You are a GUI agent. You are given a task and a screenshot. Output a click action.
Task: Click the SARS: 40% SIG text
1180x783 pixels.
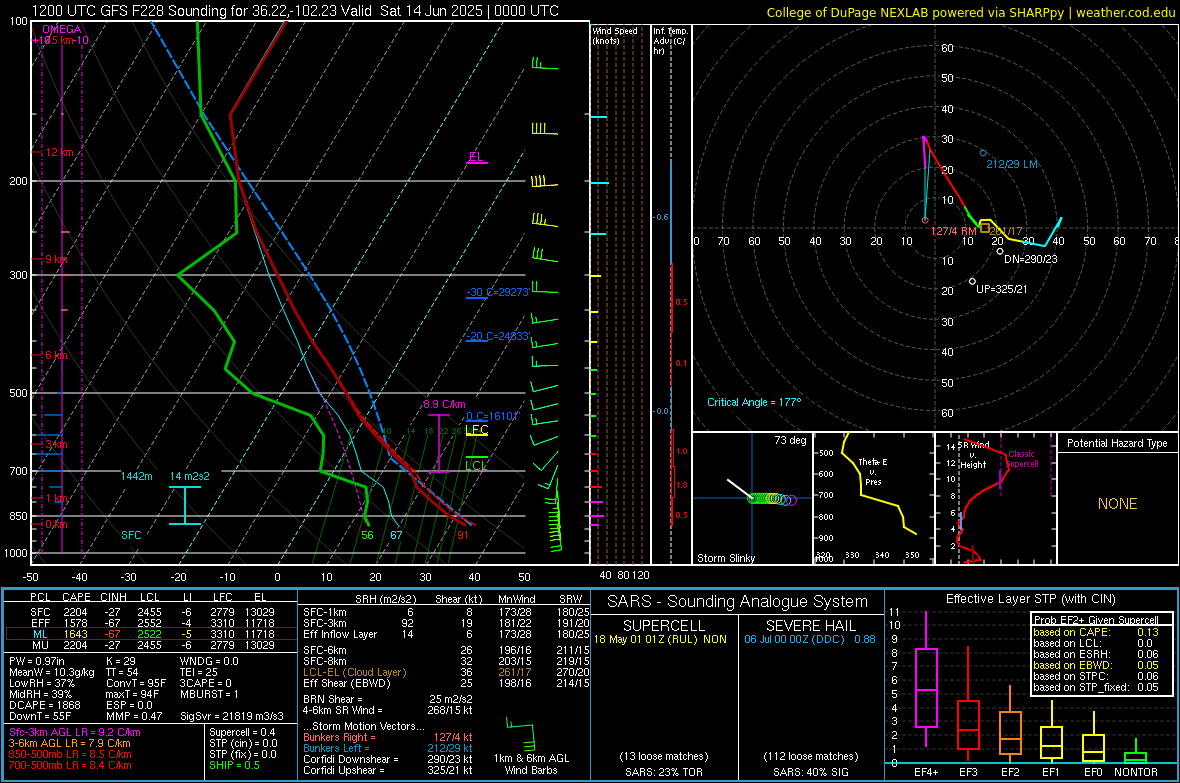(x=810, y=772)
